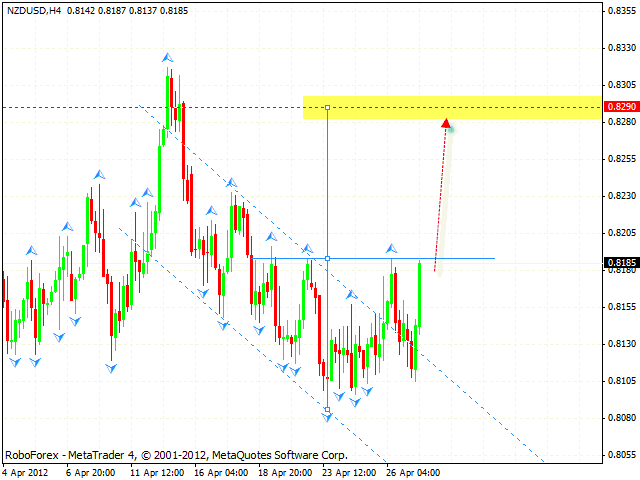Click the 0.8130 price axis label

tap(622, 344)
